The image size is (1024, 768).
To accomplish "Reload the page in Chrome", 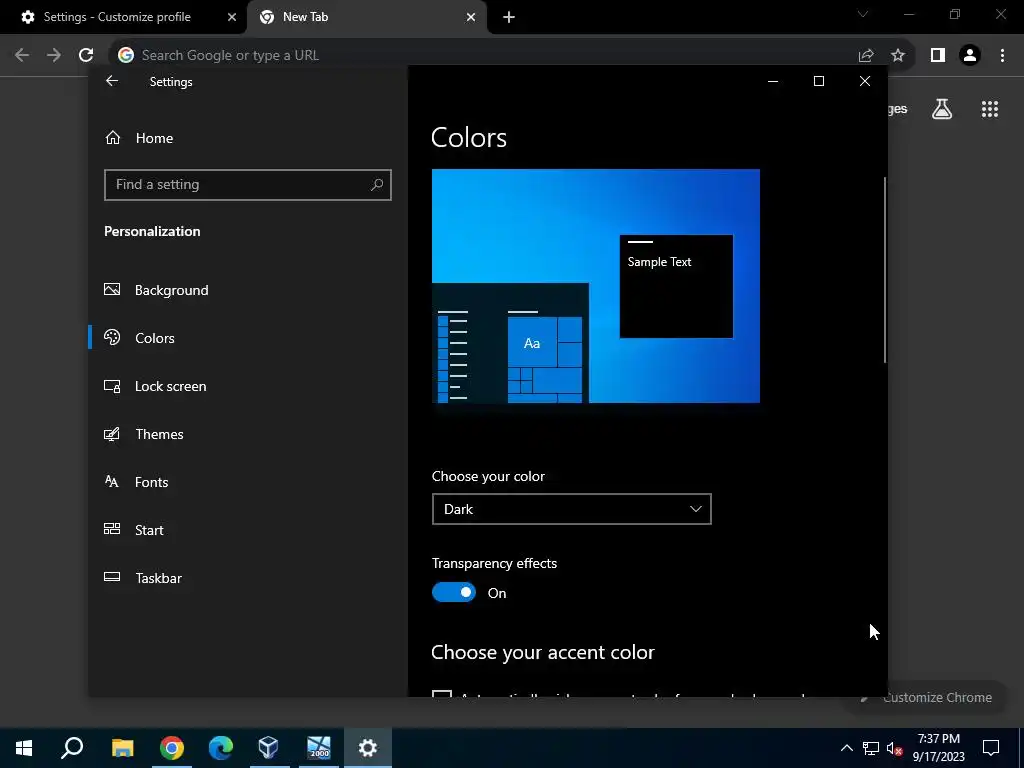I will [86, 55].
